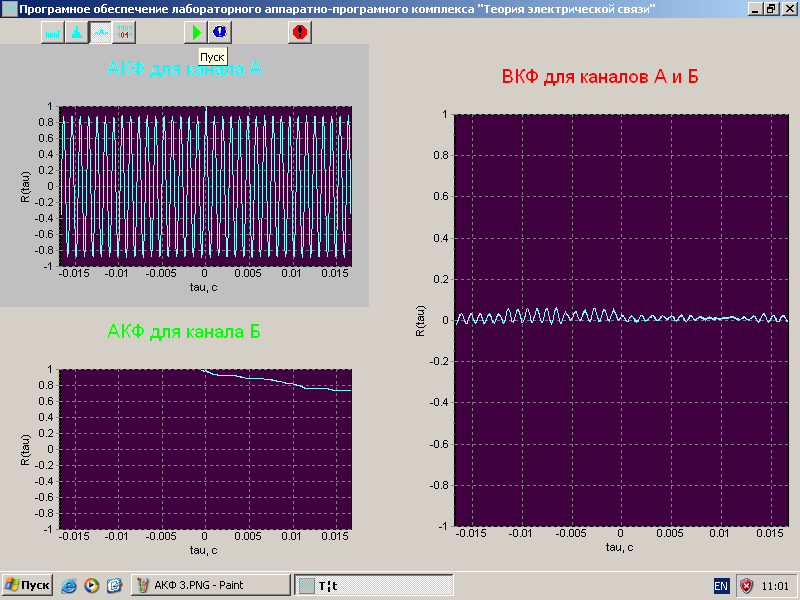Click the title 'ВКФ для каналов А и Б'
Viewport: 800px width, 600px height.
tap(600, 77)
